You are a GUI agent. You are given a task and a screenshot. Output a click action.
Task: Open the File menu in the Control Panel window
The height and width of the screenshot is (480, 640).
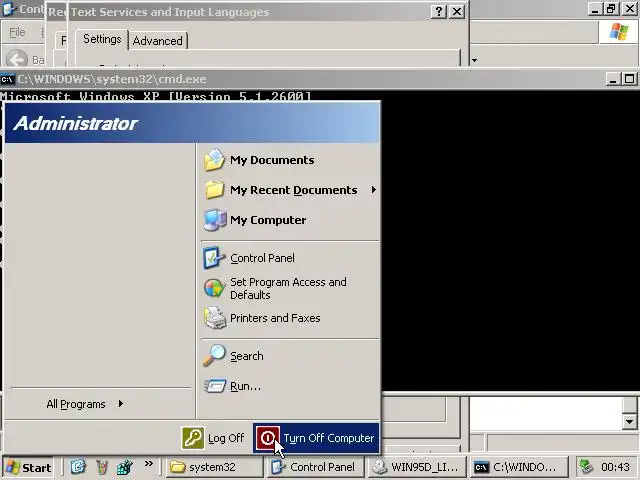[17, 32]
